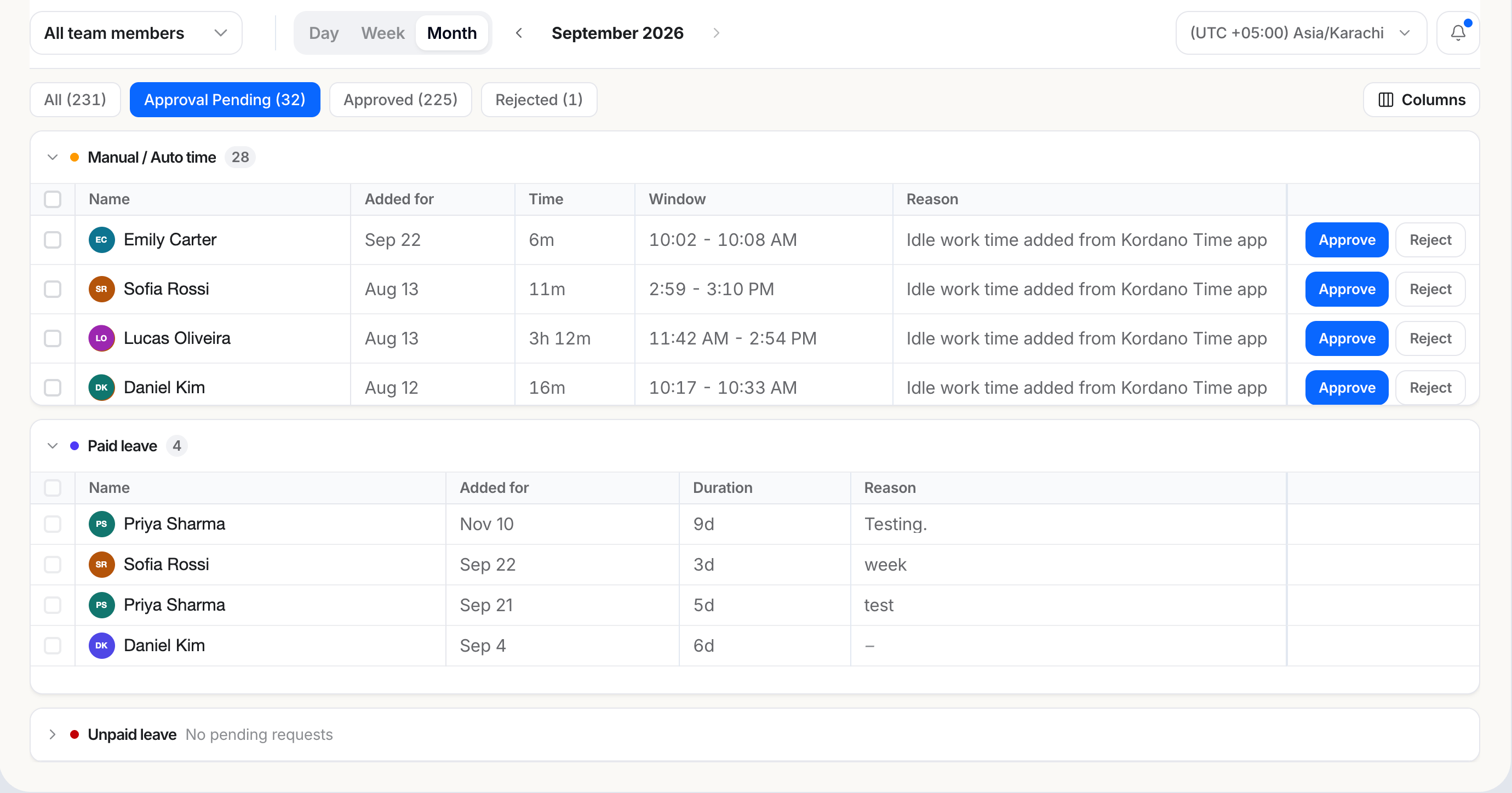Go to next month arrow
1512x793 pixels.
[x=716, y=33]
